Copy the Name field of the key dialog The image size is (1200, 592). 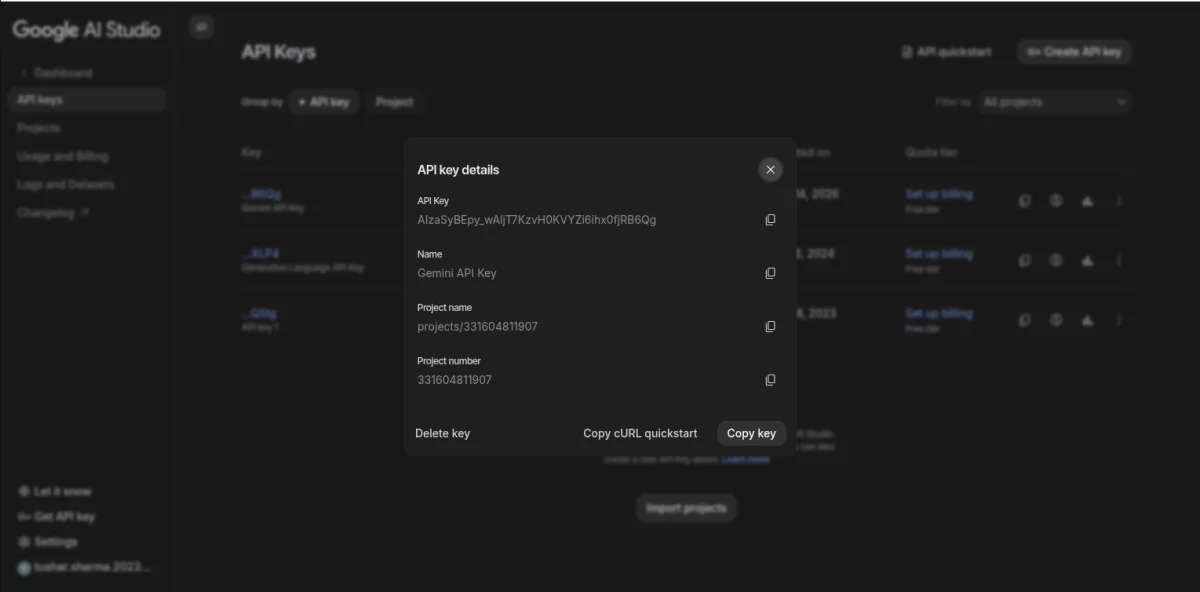pos(770,273)
